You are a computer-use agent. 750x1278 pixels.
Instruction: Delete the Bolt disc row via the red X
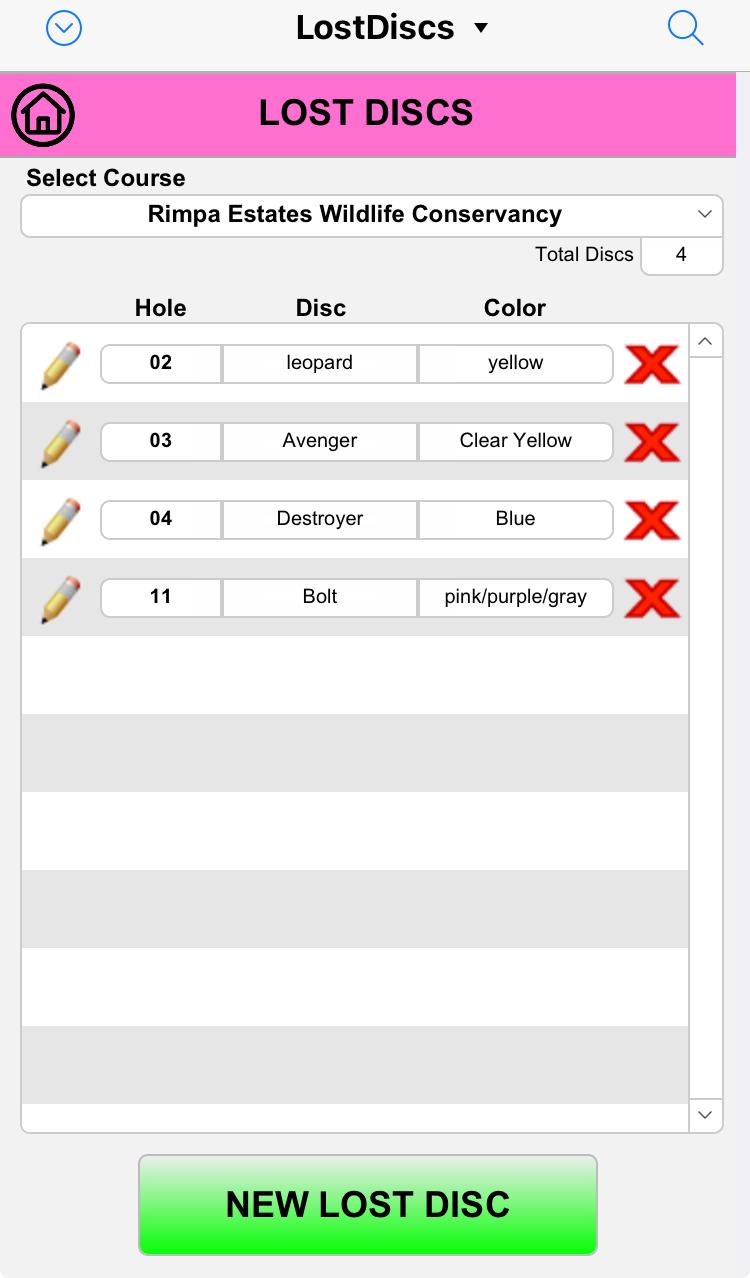[x=652, y=598]
